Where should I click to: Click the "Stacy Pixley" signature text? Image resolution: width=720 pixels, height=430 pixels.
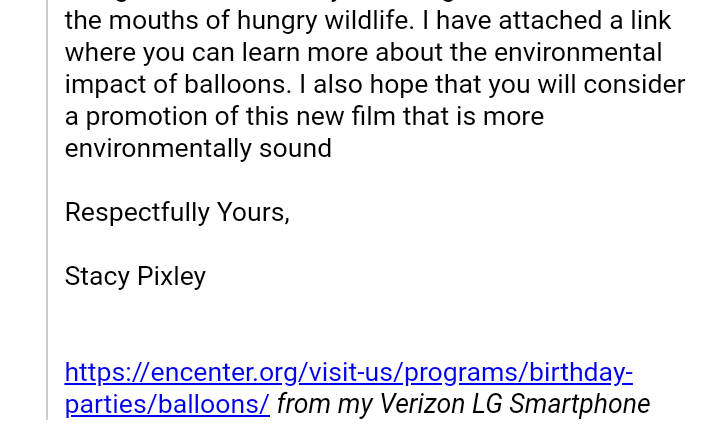pos(135,277)
